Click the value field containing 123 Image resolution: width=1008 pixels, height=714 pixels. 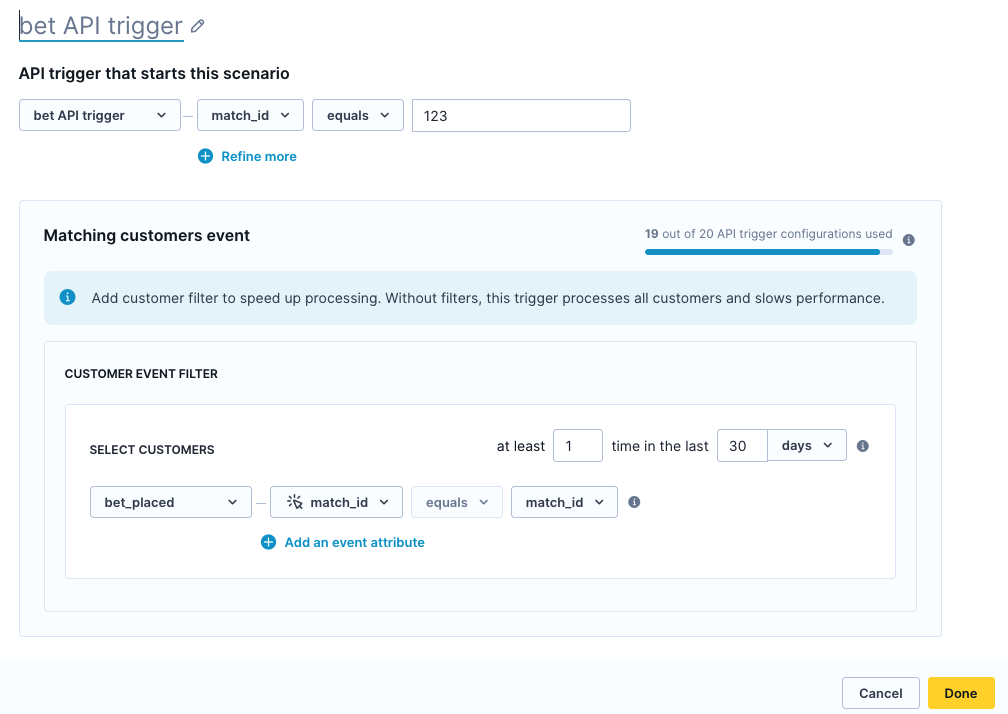[x=520, y=115]
